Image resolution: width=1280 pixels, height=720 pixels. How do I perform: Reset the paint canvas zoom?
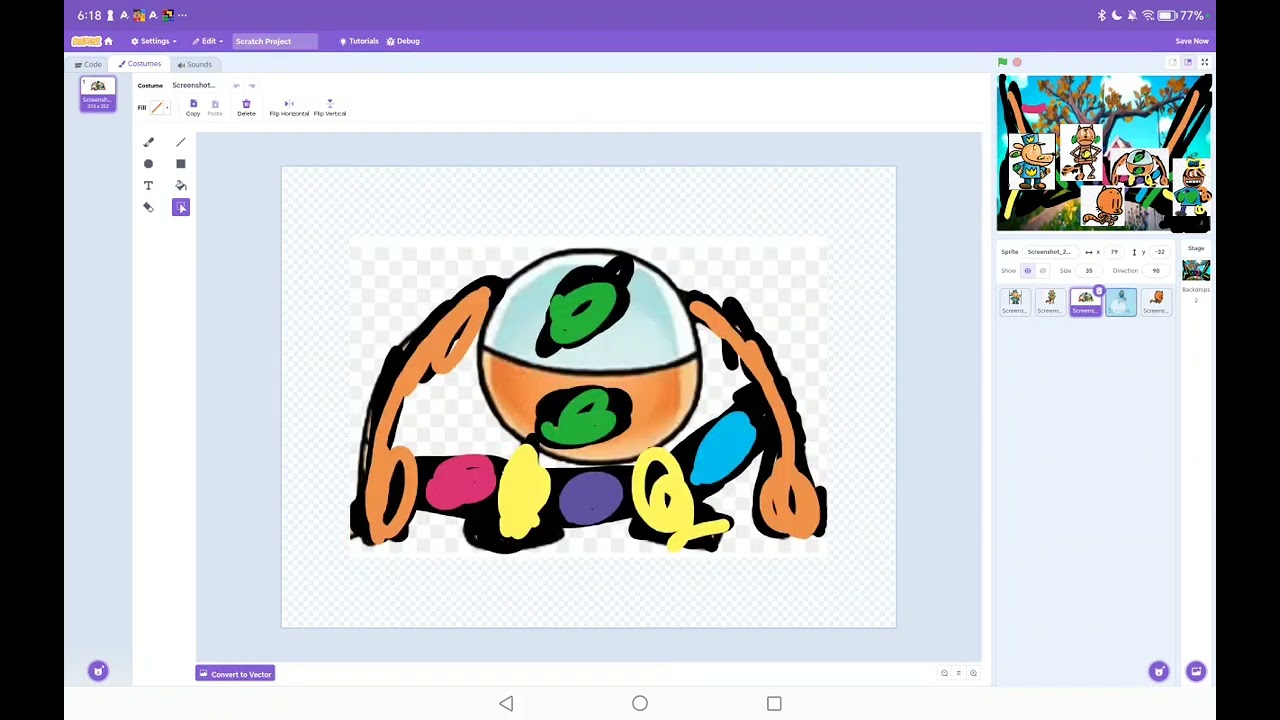[x=958, y=673]
